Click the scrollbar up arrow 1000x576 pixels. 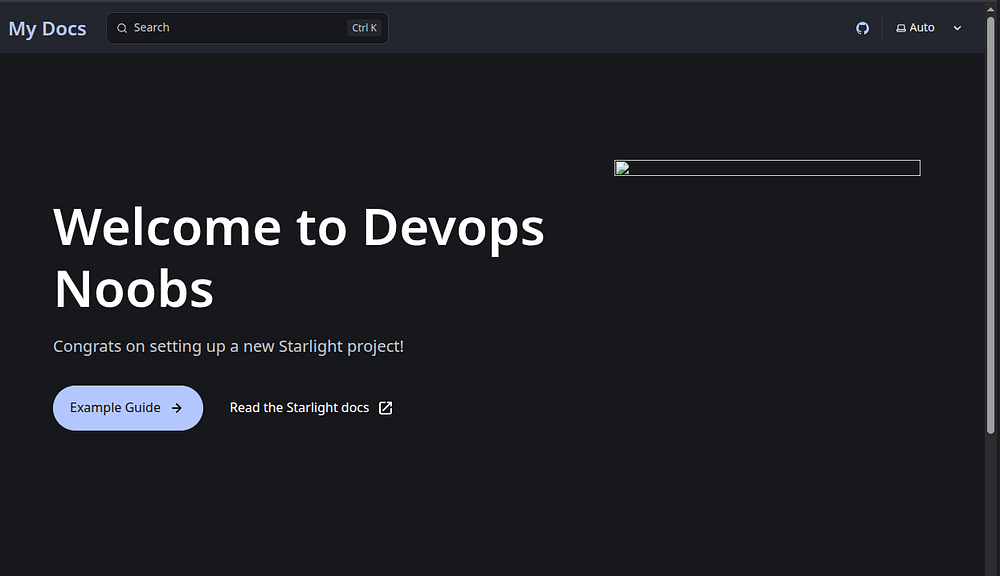tap(990, 8)
